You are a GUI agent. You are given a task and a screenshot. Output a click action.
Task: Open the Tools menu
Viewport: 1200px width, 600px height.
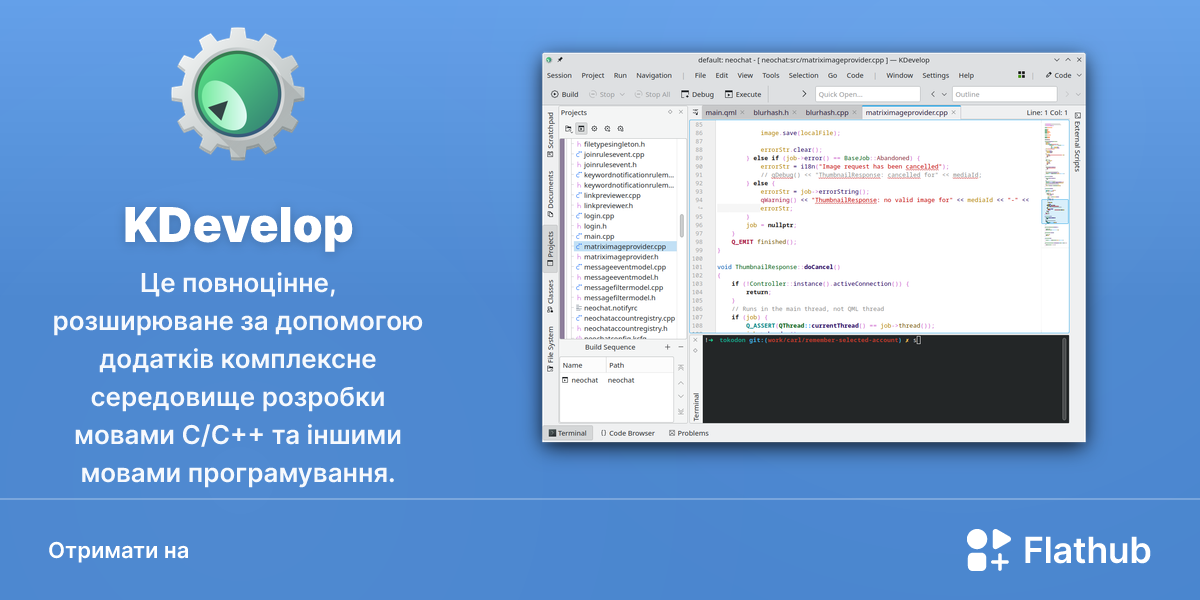point(770,75)
